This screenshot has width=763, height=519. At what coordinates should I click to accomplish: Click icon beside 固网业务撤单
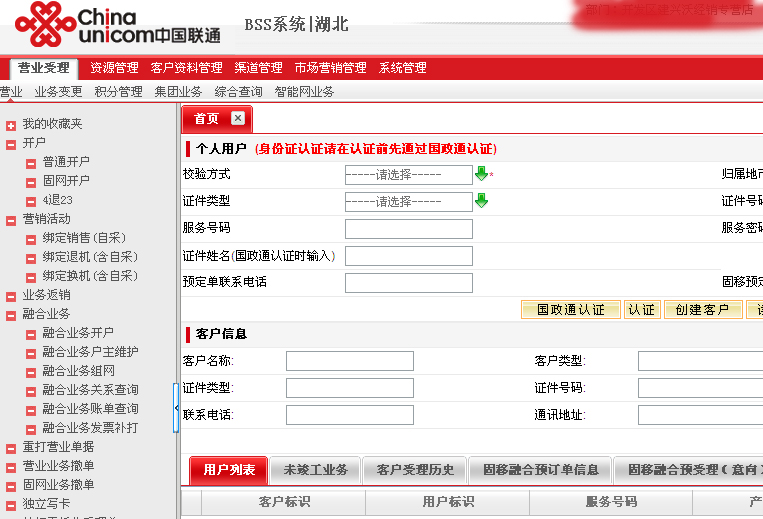tap(11, 486)
